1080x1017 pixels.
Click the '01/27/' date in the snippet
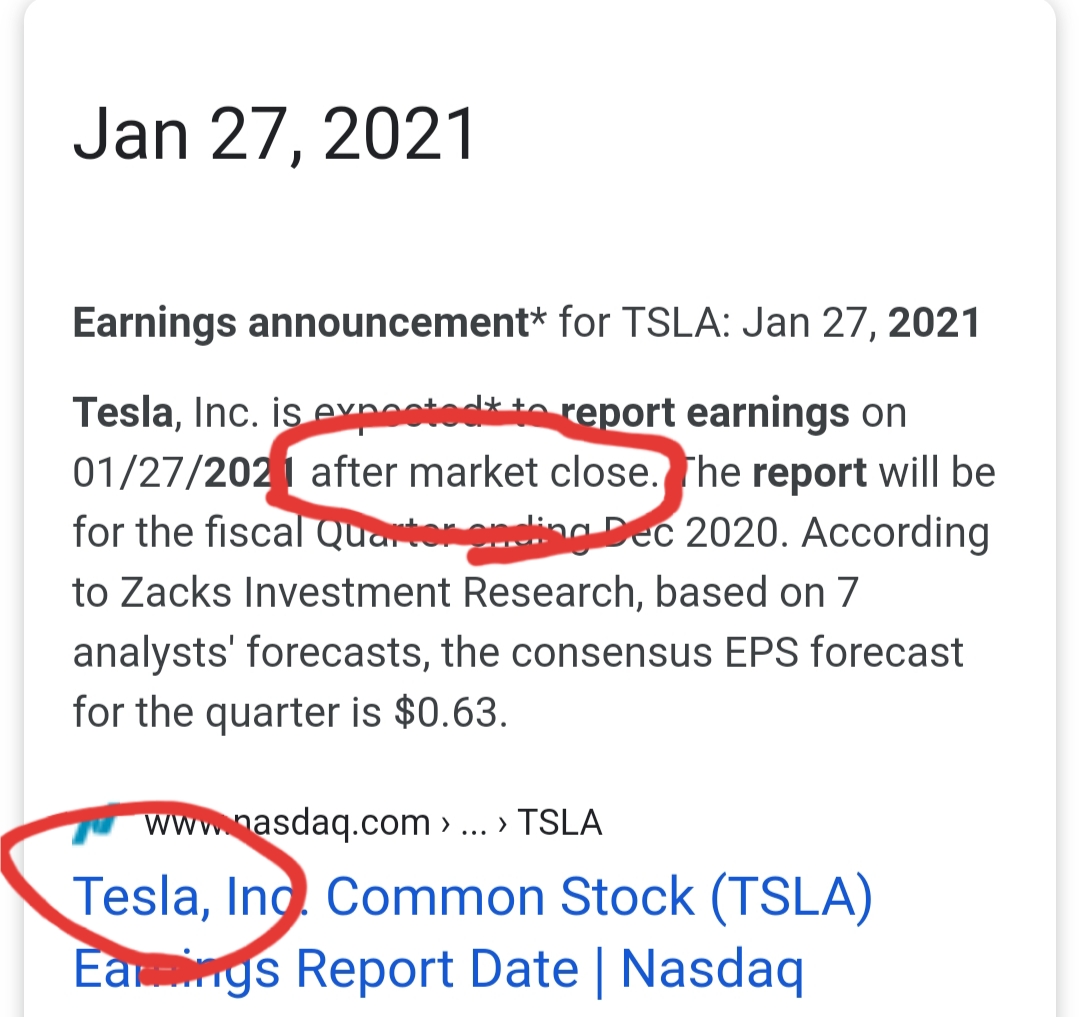[137, 471]
